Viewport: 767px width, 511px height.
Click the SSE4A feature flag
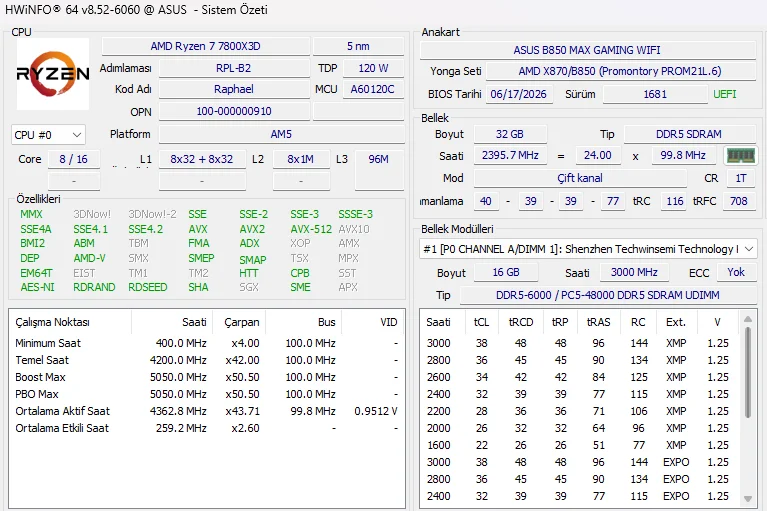point(36,229)
